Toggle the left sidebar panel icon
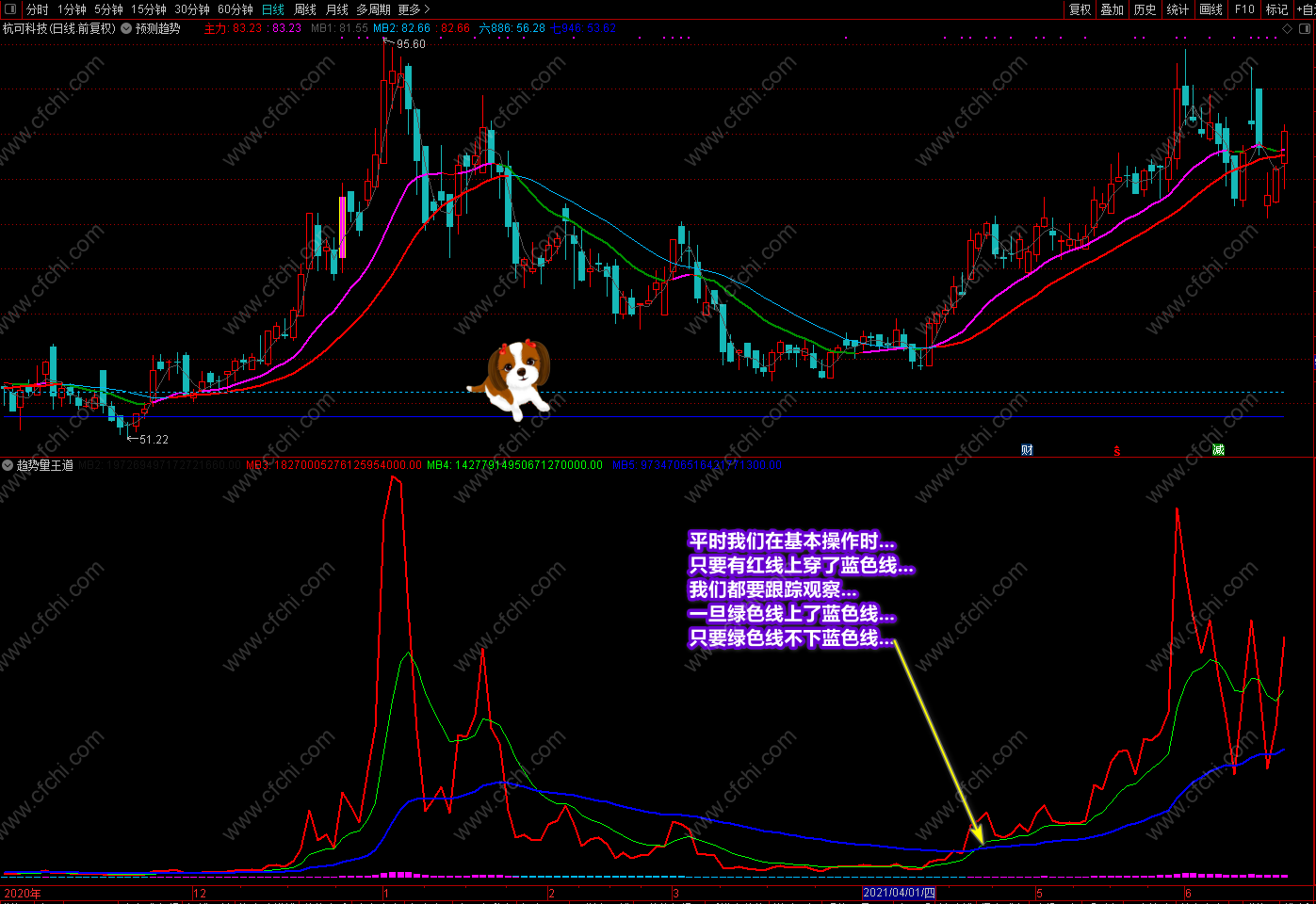The height and width of the screenshot is (904, 1316). 10,9
